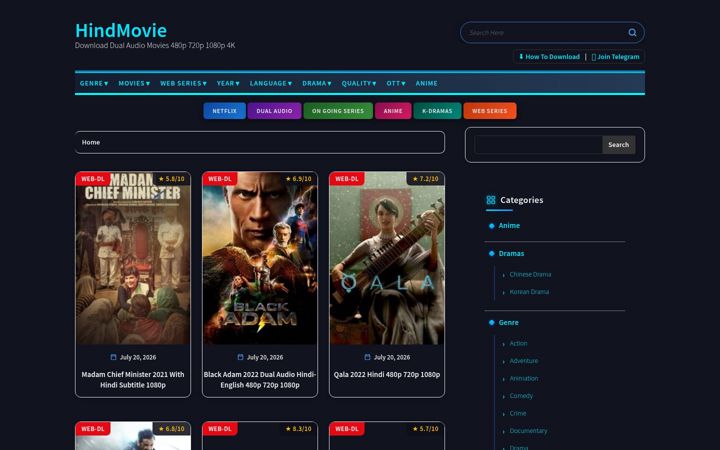Click the download arrow beside How To Download
Image resolution: width=720 pixels, height=450 pixels.
521,56
